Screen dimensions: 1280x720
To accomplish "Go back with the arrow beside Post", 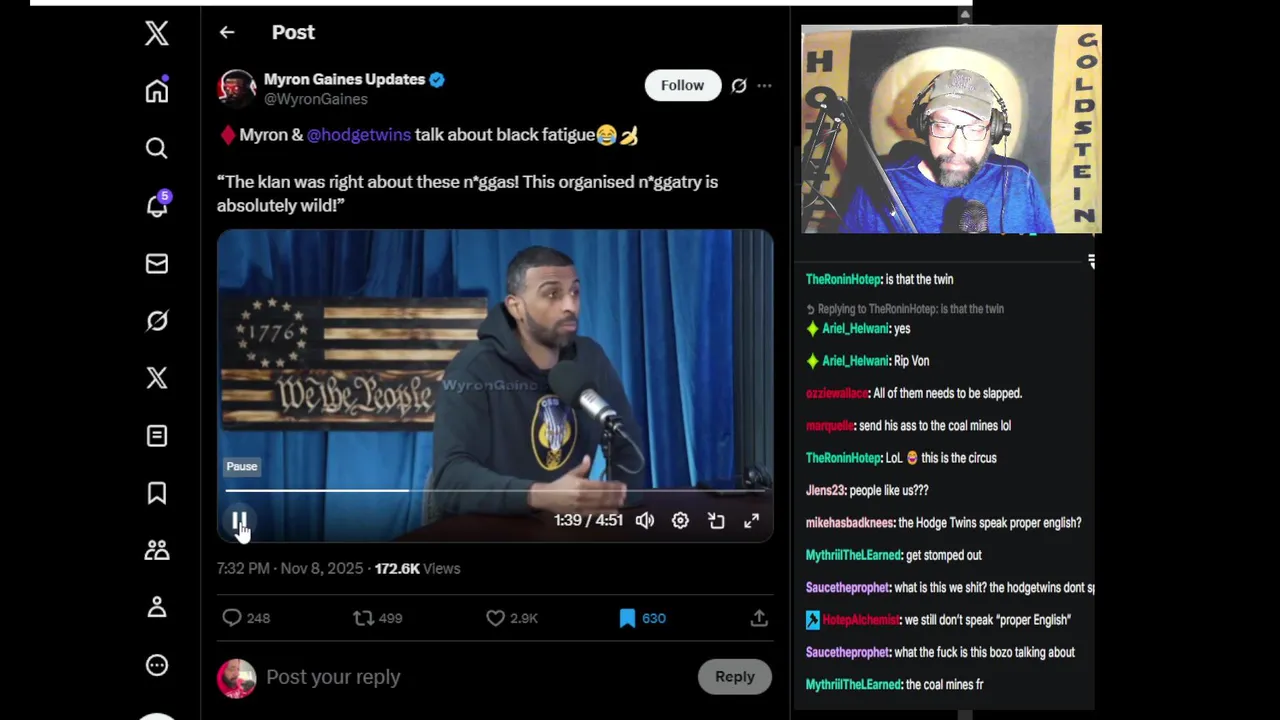I will point(227,32).
